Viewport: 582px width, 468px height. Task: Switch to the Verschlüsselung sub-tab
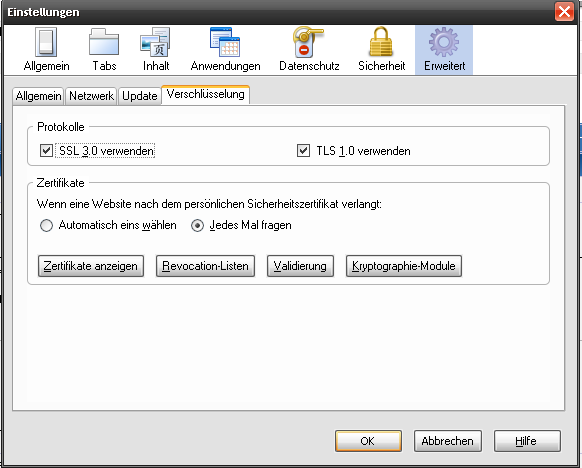click(x=205, y=94)
